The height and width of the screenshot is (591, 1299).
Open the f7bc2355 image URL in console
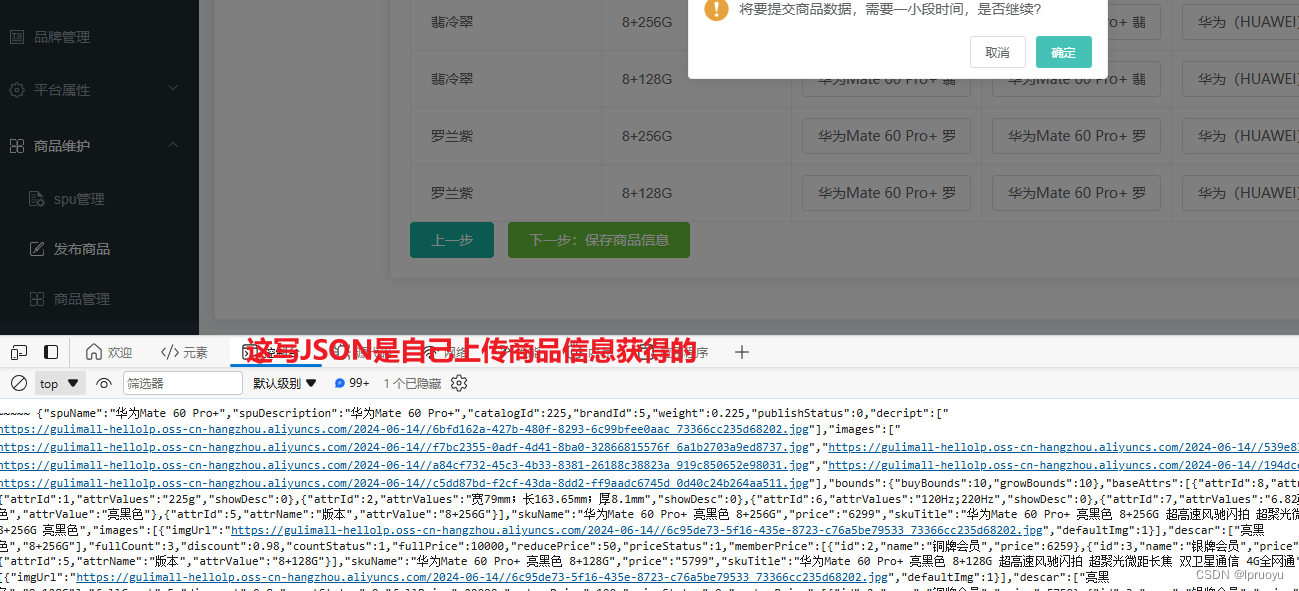405,447
